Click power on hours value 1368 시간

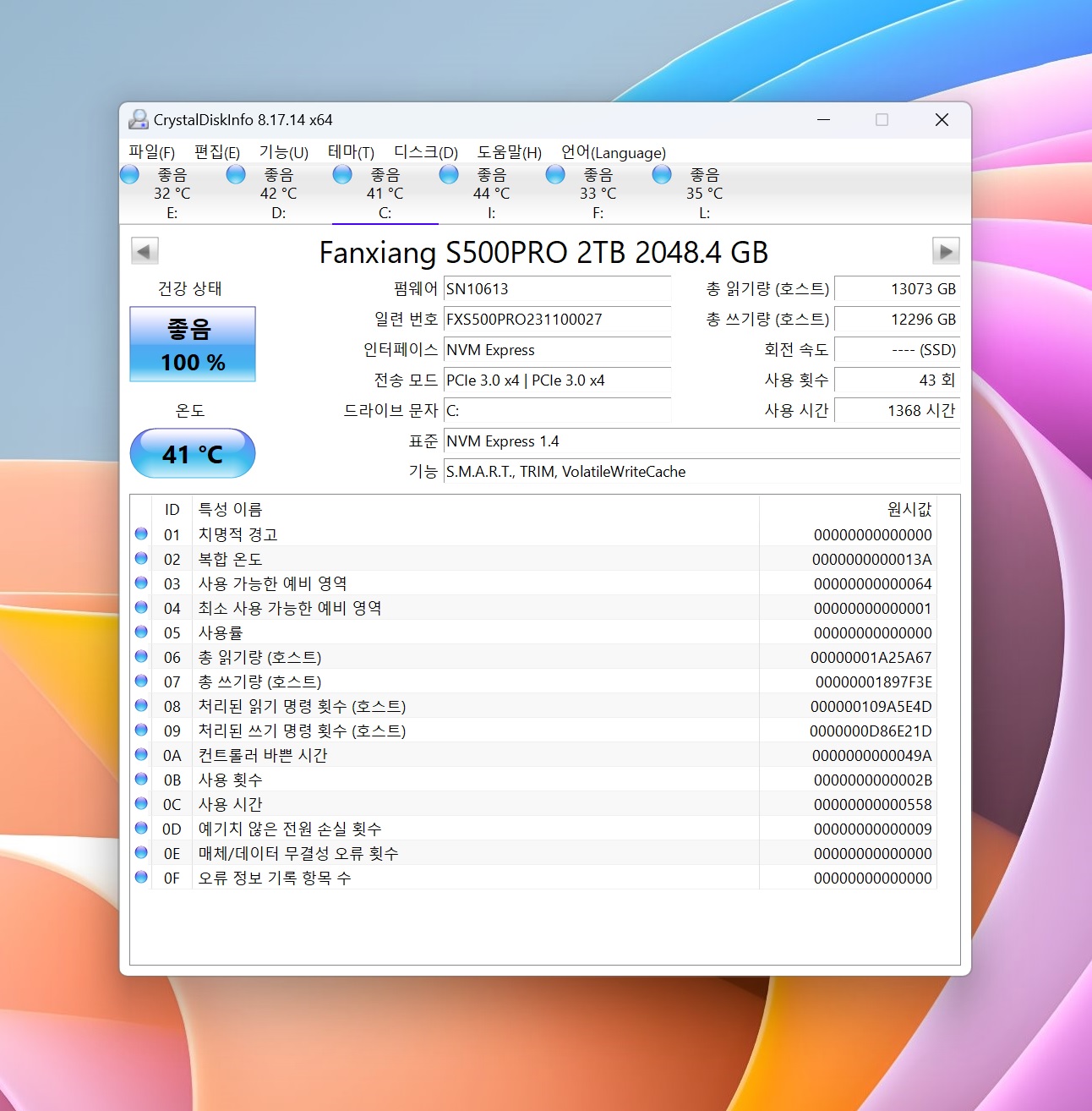[x=897, y=411]
